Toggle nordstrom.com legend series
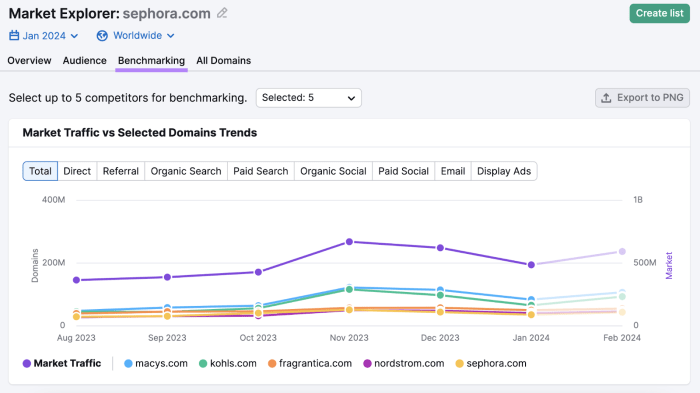 (x=404, y=364)
